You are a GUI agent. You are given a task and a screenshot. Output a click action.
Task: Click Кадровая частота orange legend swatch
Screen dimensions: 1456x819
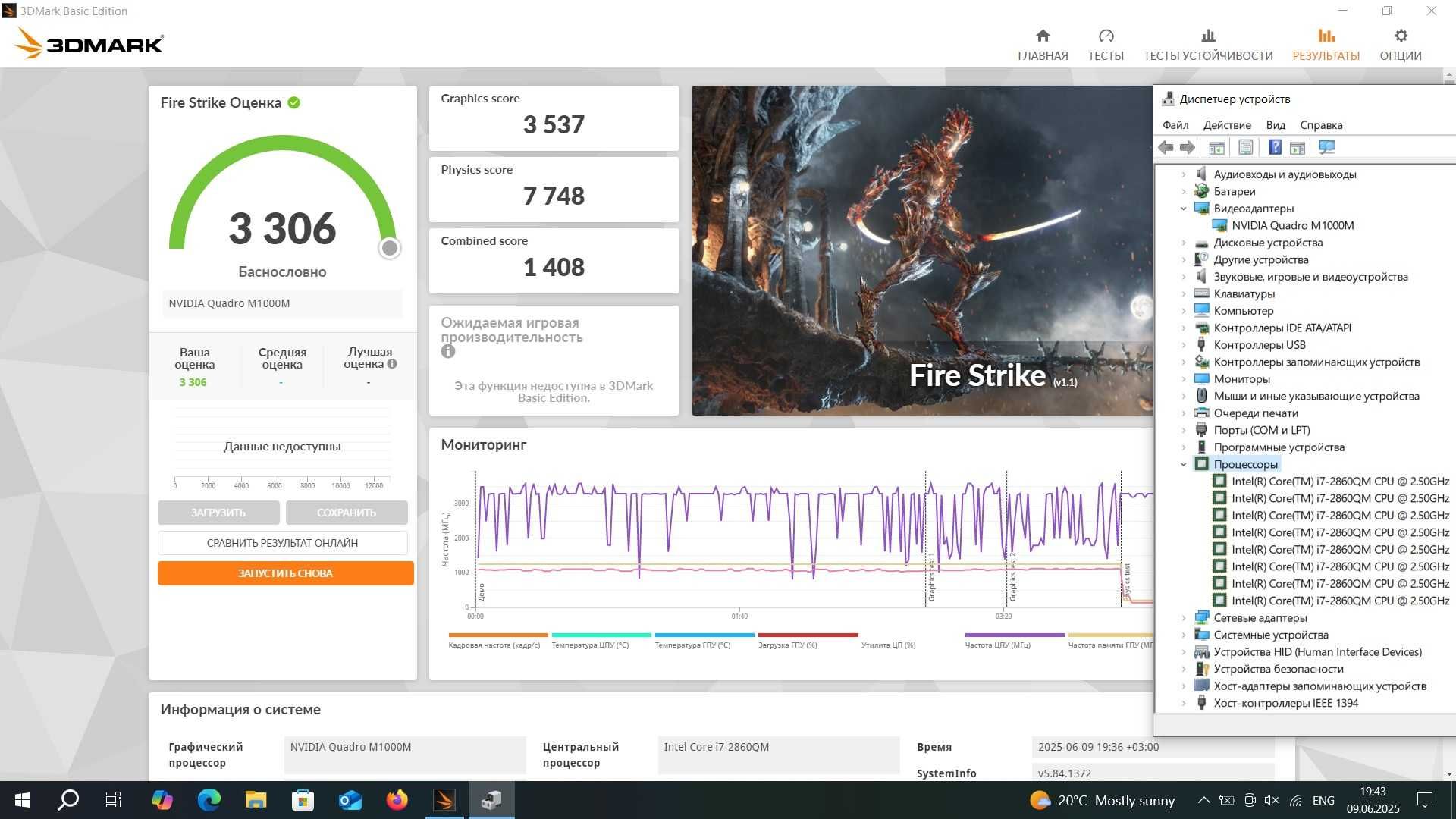tap(497, 635)
